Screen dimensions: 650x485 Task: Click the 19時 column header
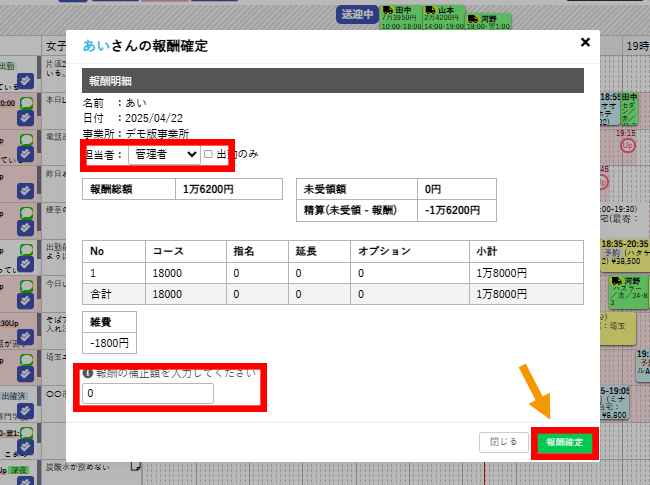point(637,46)
